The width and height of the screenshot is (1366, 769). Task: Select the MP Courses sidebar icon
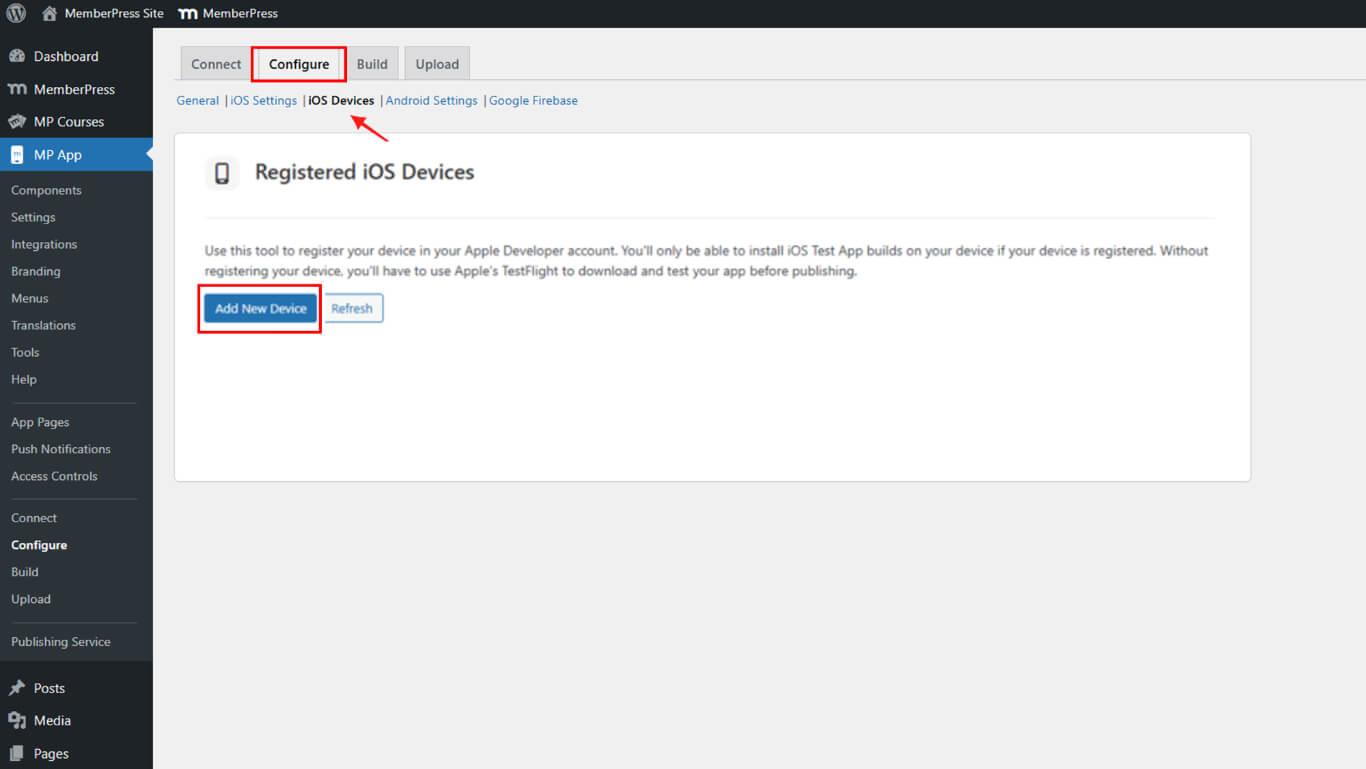point(17,122)
